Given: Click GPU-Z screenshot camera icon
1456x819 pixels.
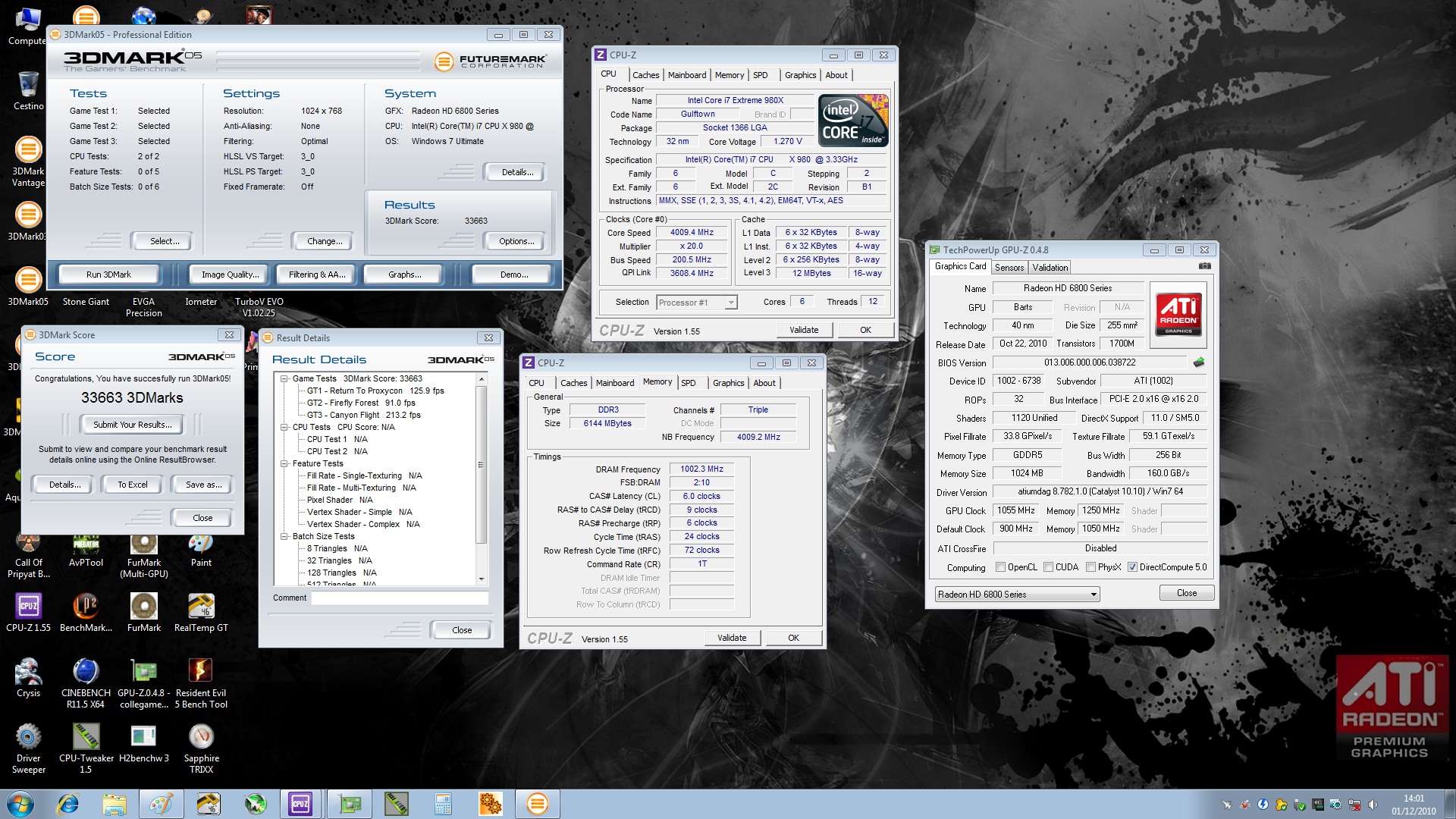Looking at the screenshot, I should pos(1204,266).
